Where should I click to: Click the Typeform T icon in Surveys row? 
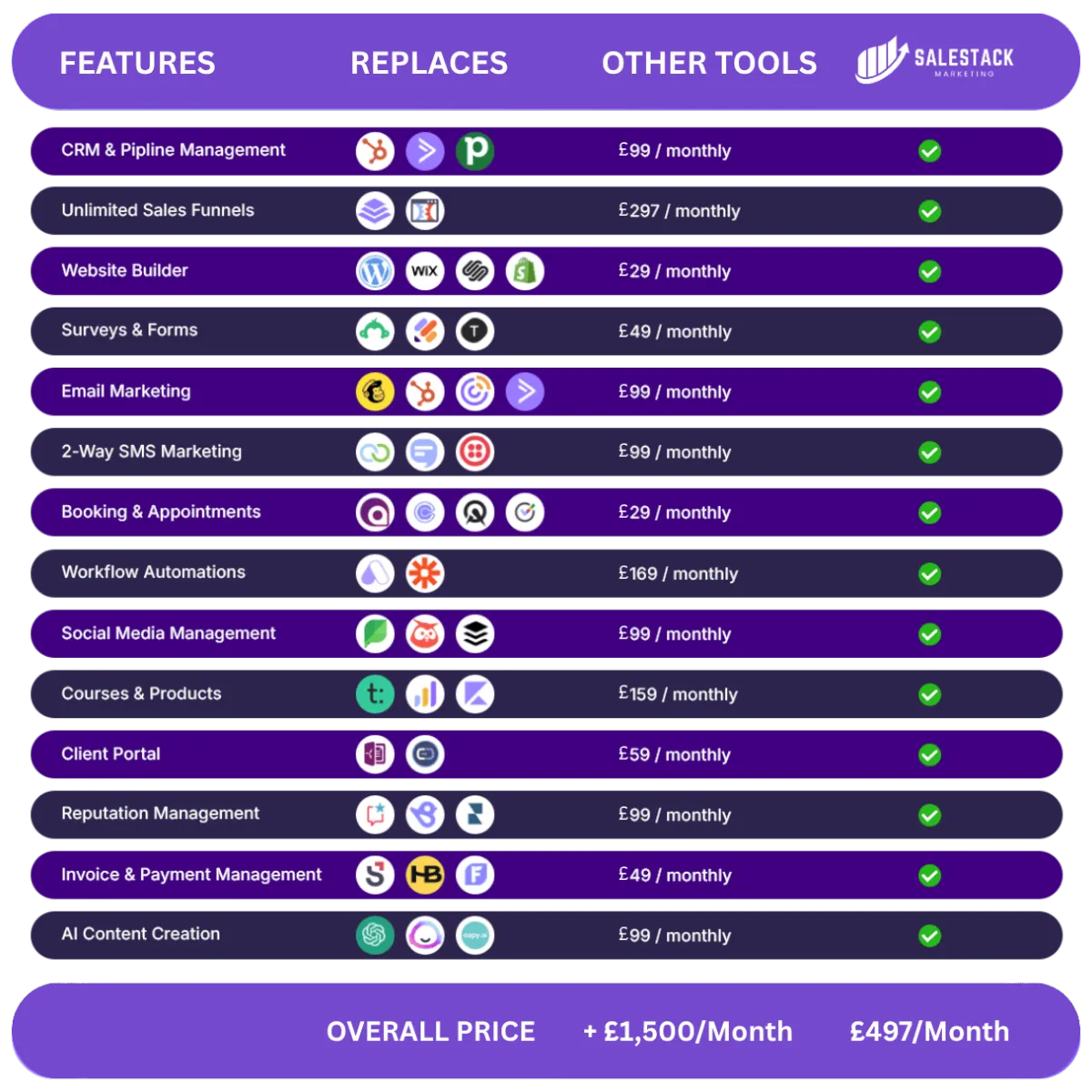(475, 331)
